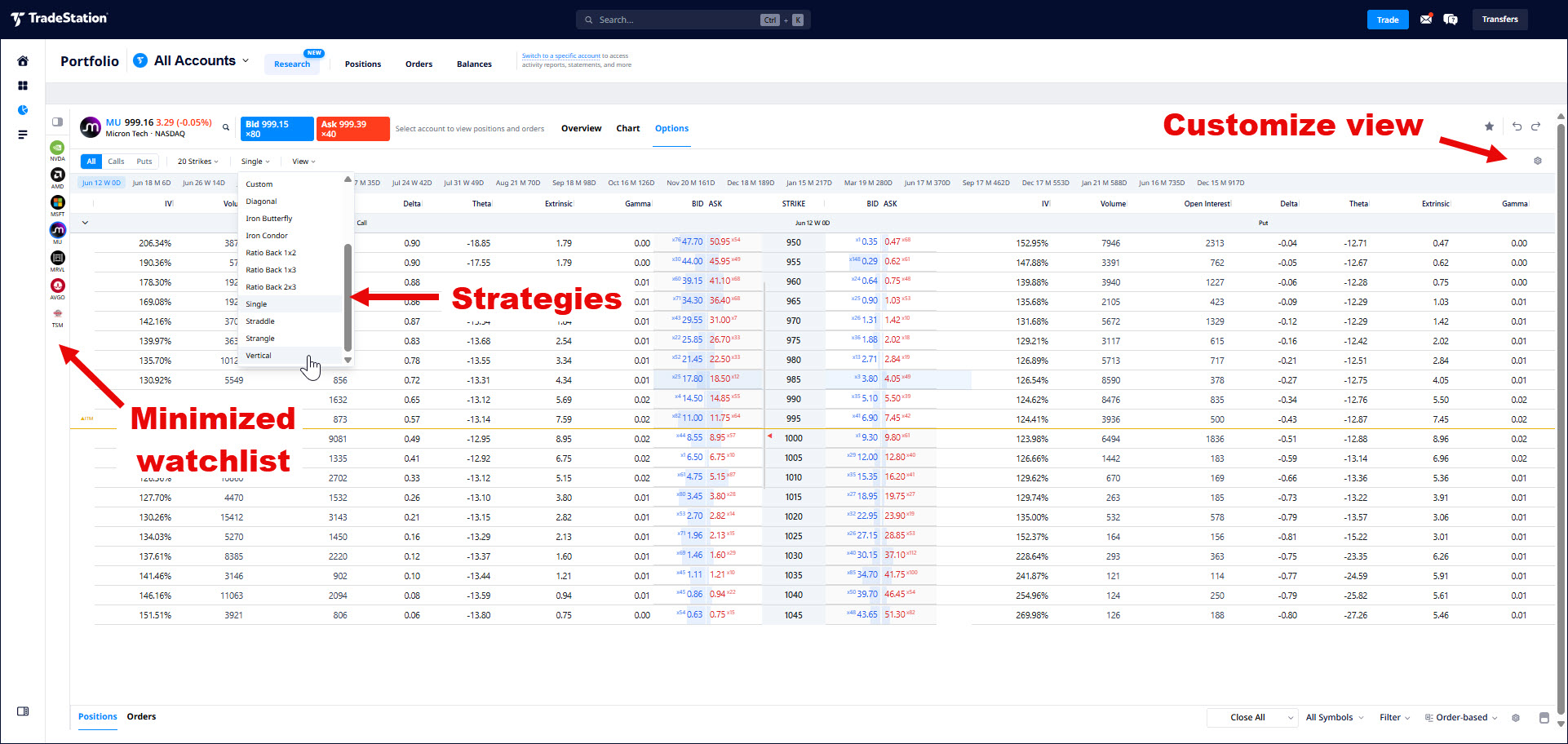Open the dashboard grid icon in sidebar

pos(23,86)
